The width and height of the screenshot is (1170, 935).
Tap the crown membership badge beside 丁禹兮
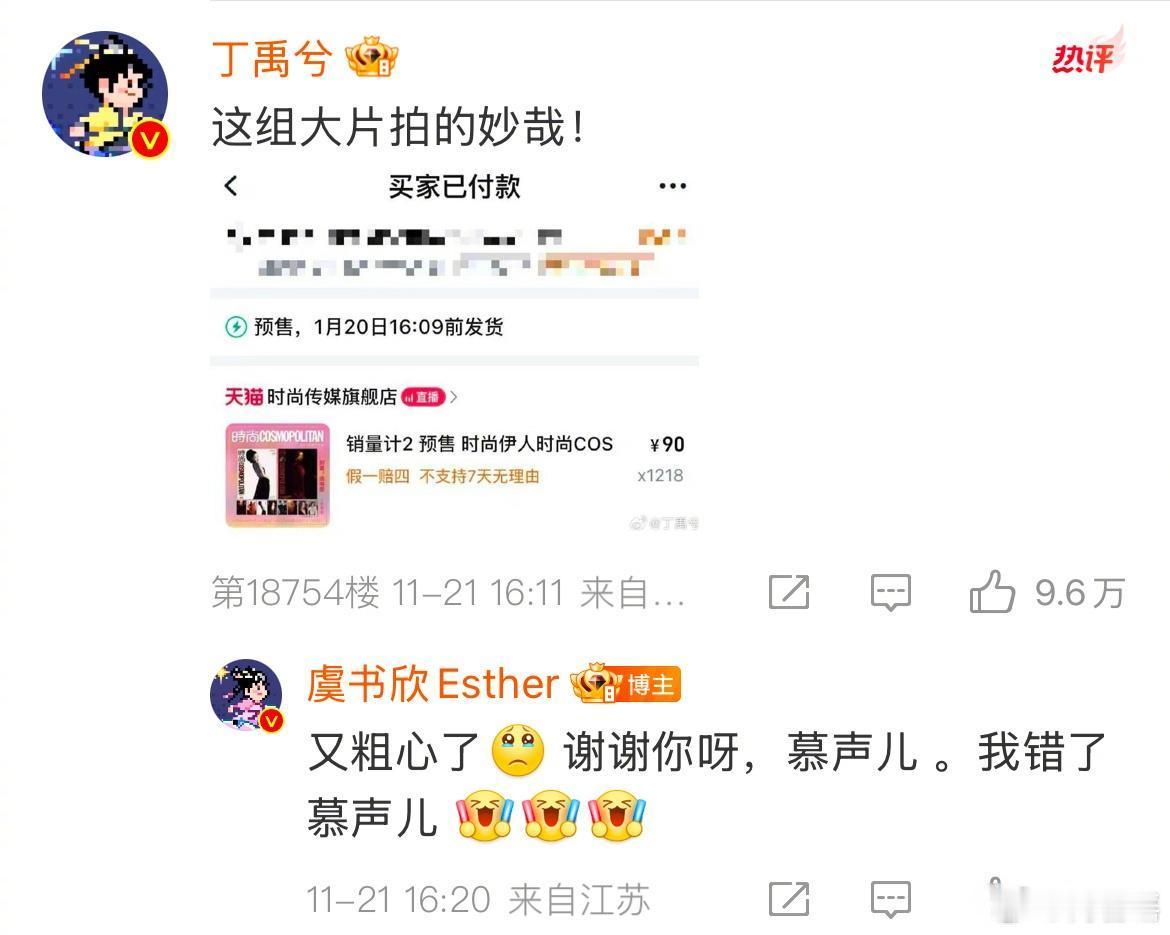click(372, 57)
